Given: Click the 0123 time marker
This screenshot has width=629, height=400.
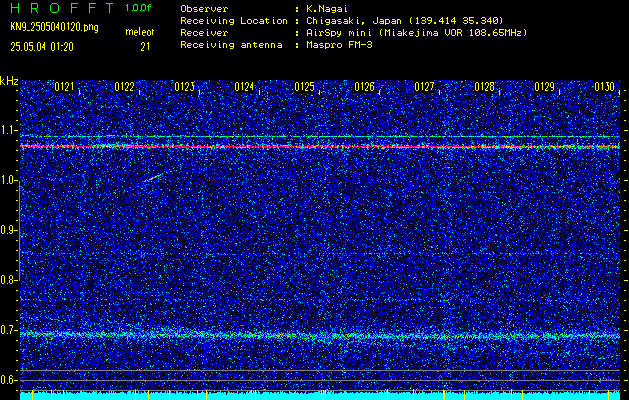Looking at the screenshot, I should [x=185, y=87].
